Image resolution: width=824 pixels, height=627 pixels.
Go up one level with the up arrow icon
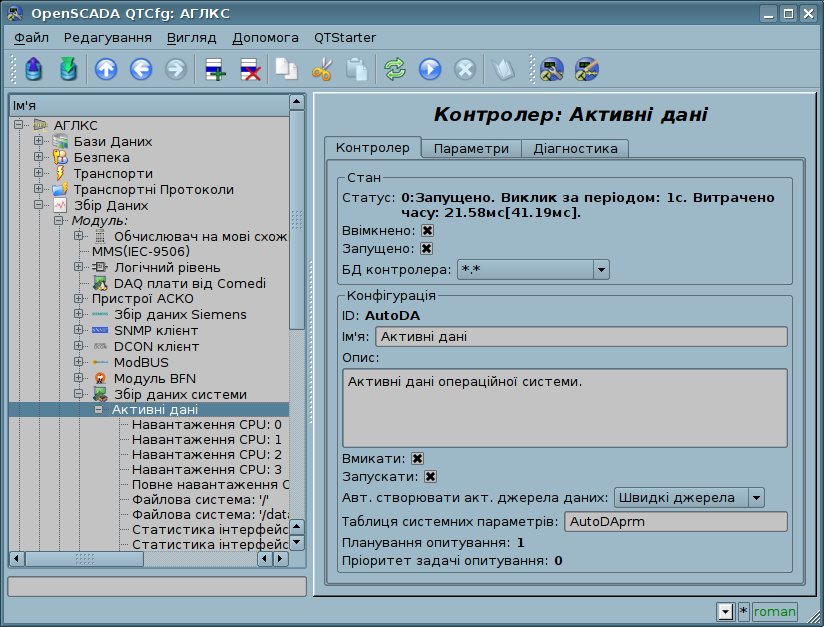point(106,69)
